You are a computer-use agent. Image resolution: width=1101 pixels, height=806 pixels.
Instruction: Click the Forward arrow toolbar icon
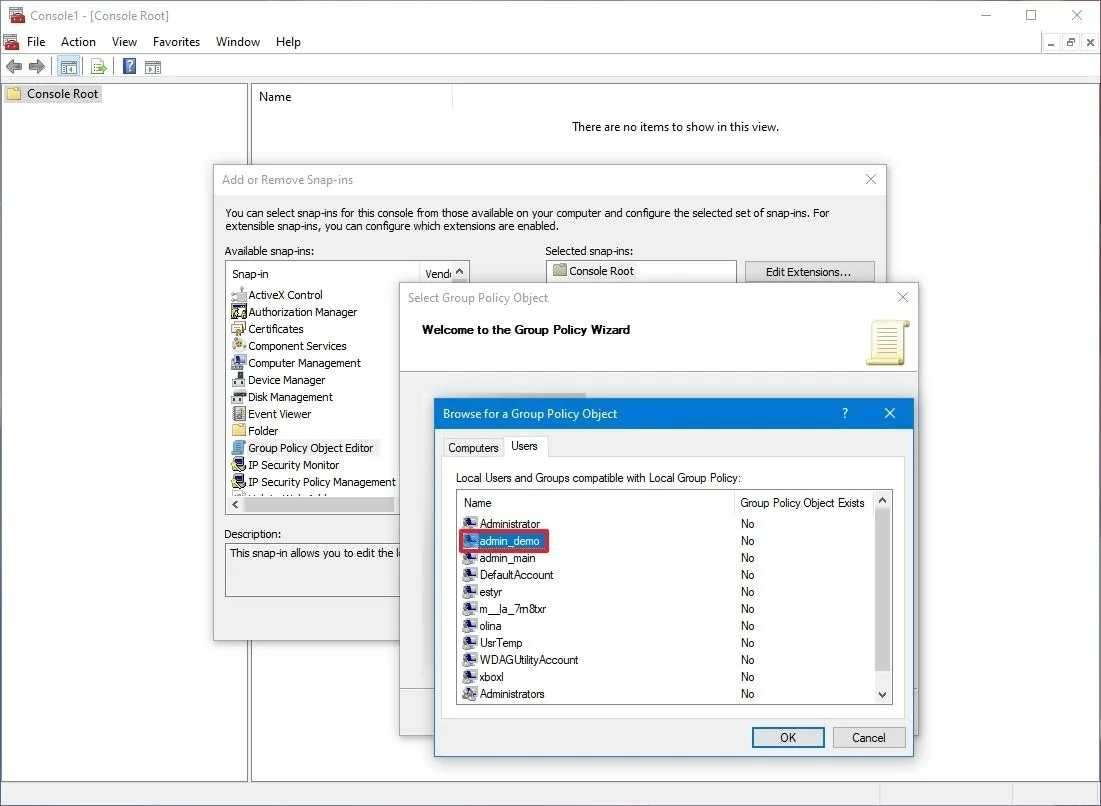coord(37,67)
